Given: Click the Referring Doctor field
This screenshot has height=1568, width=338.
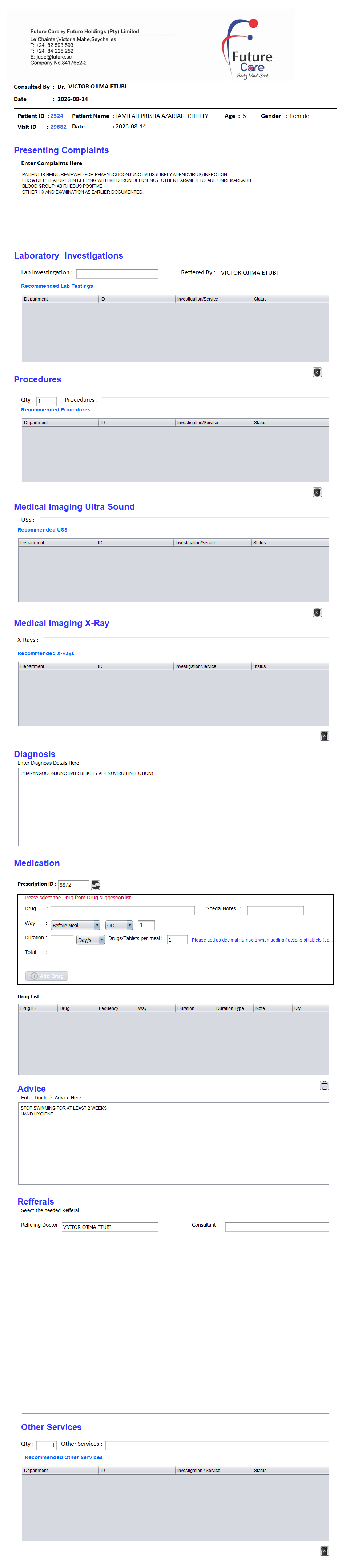Looking at the screenshot, I should [x=110, y=1227].
